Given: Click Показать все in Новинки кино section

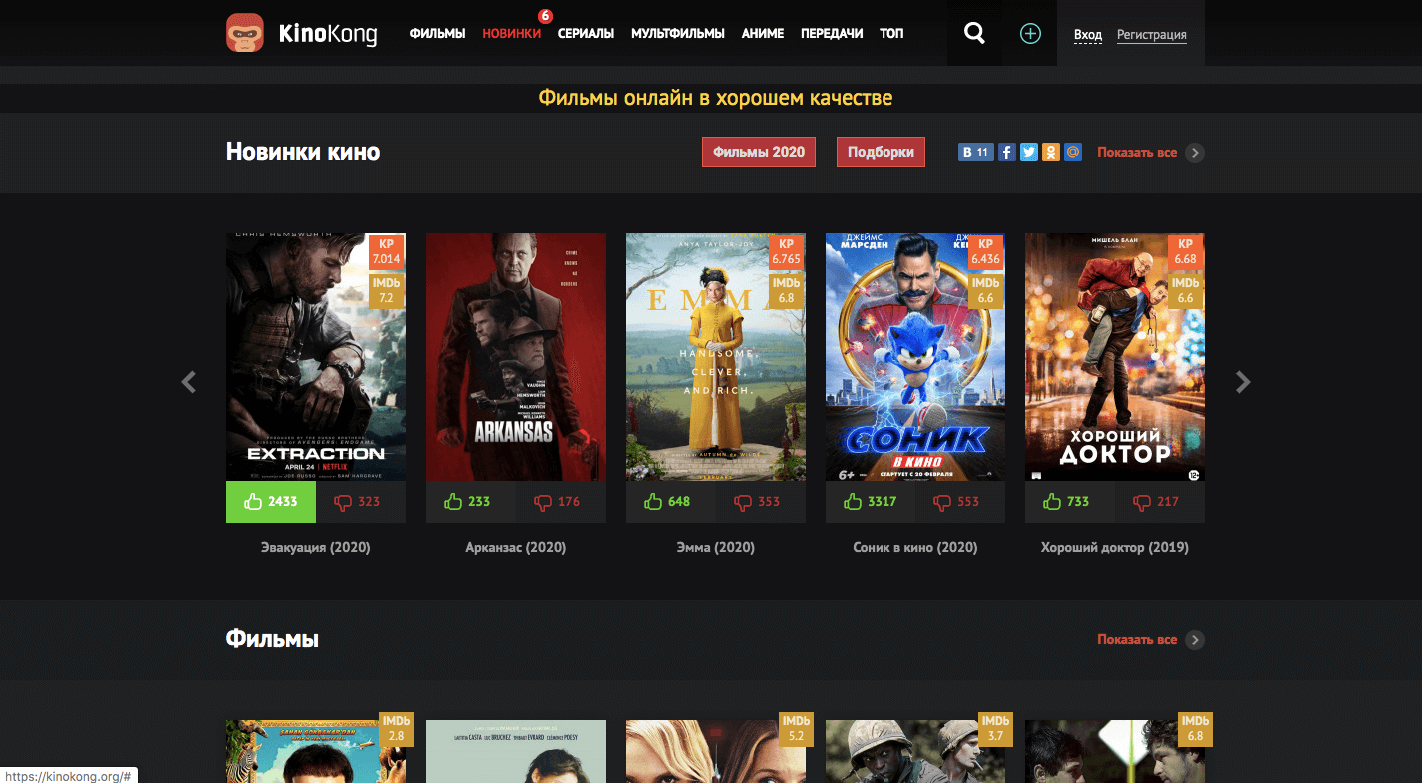Looking at the screenshot, I should coord(1137,153).
